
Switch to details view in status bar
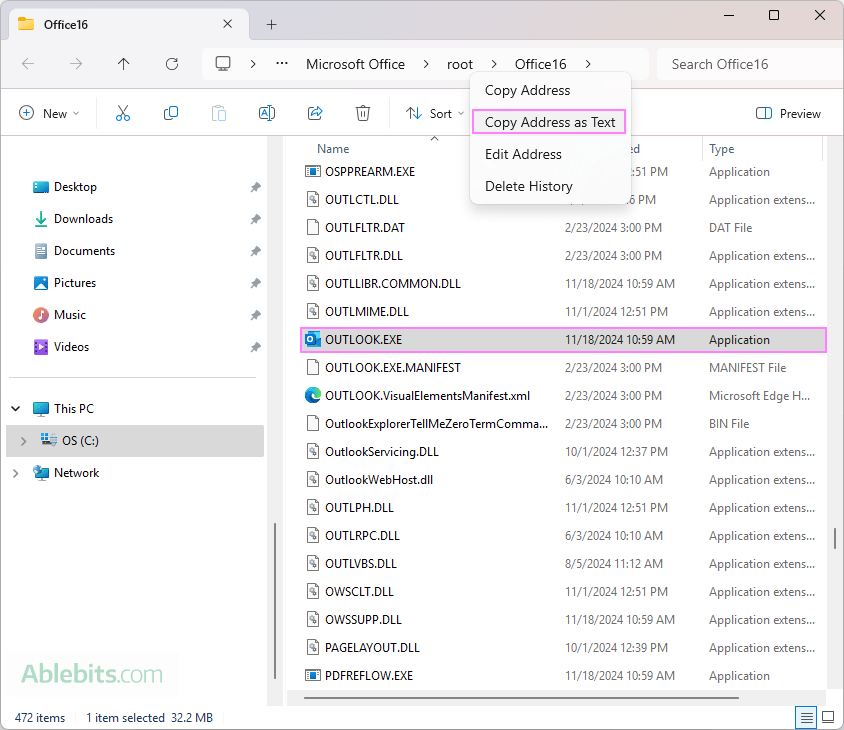click(806, 717)
